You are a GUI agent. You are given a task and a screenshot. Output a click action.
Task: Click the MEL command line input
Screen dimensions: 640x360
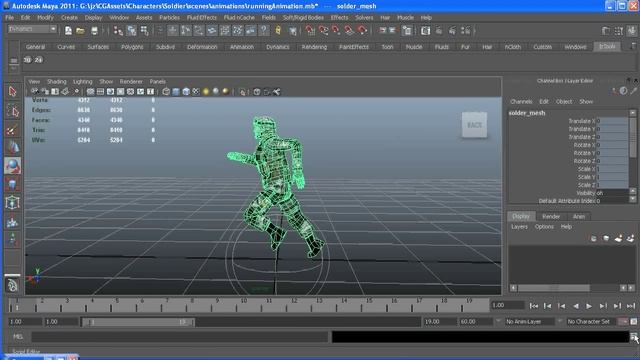[x=180, y=337]
